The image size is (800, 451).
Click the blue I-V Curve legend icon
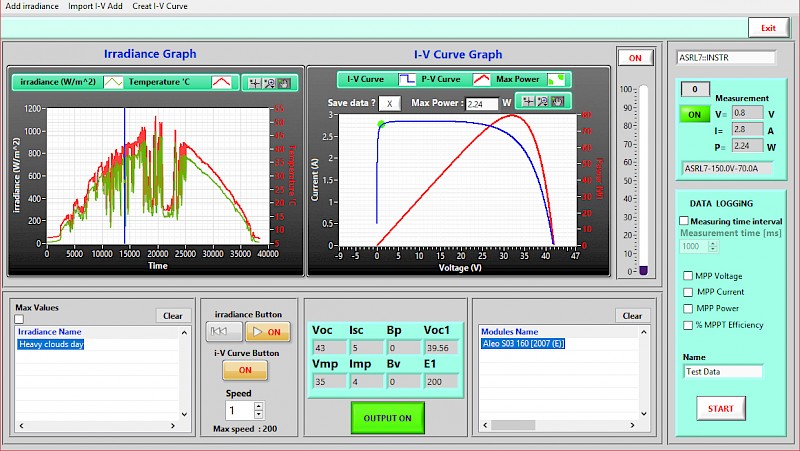(407, 80)
